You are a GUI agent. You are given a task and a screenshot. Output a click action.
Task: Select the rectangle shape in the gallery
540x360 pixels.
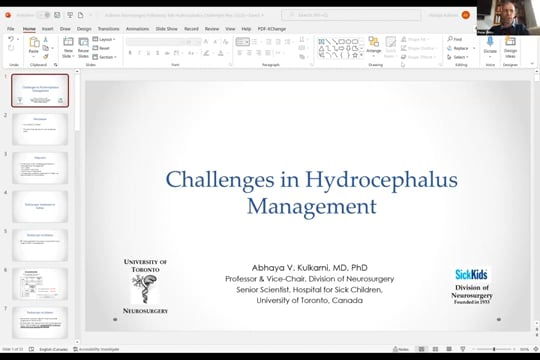[341, 41]
